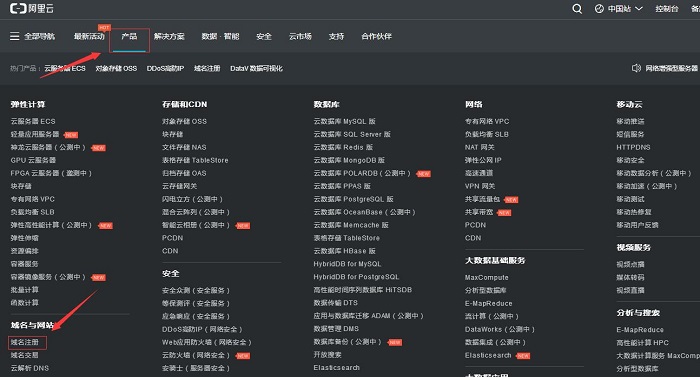Open the 解决方案 menu
The height and width of the screenshot is (377, 700).
click(169, 36)
